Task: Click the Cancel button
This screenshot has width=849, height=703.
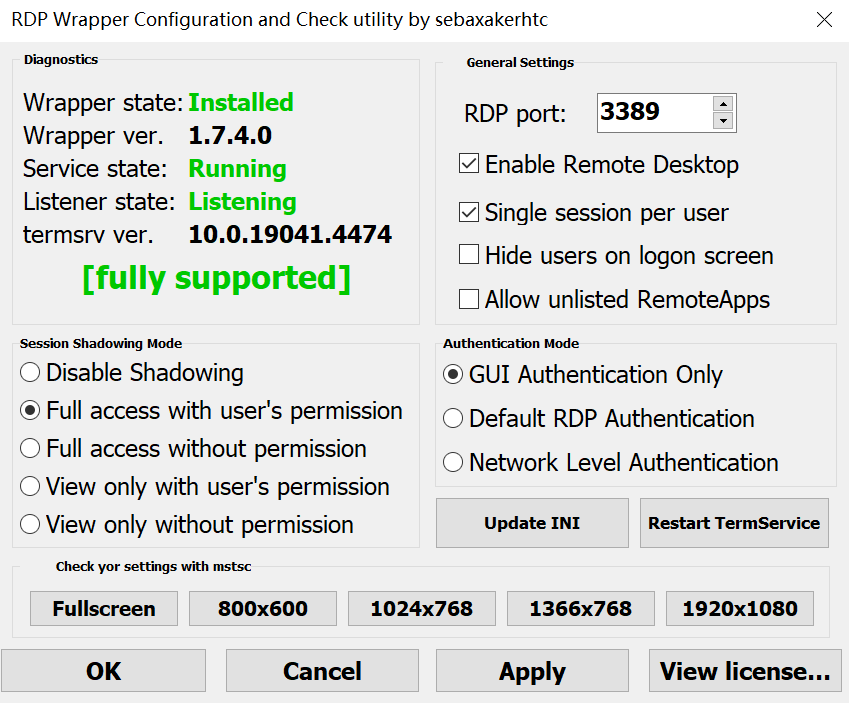Action: [322, 671]
